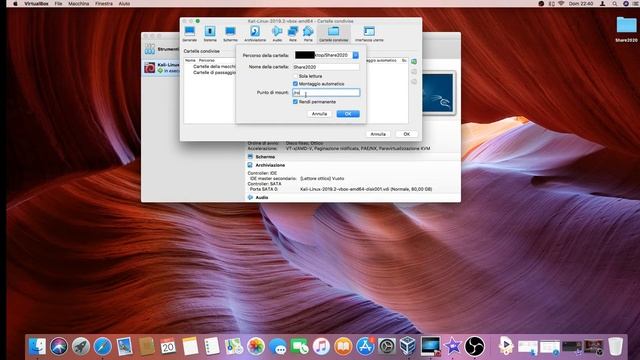The height and width of the screenshot is (360, 640).
Task: Open Calendar from the dock
Action: coord(168,346)
